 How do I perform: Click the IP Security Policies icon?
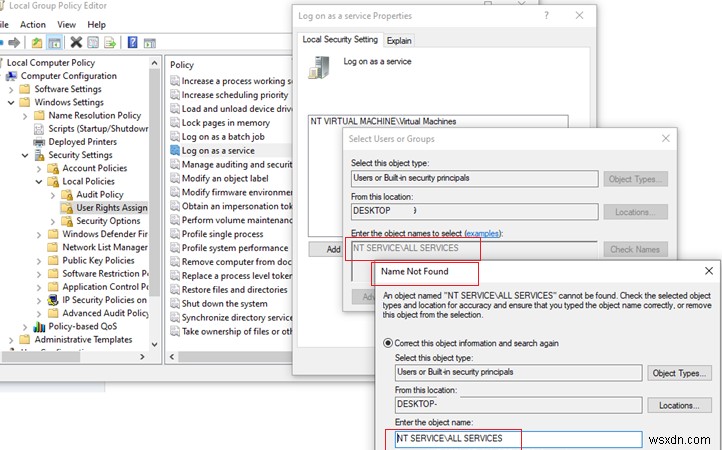click(x=53, y=300)
